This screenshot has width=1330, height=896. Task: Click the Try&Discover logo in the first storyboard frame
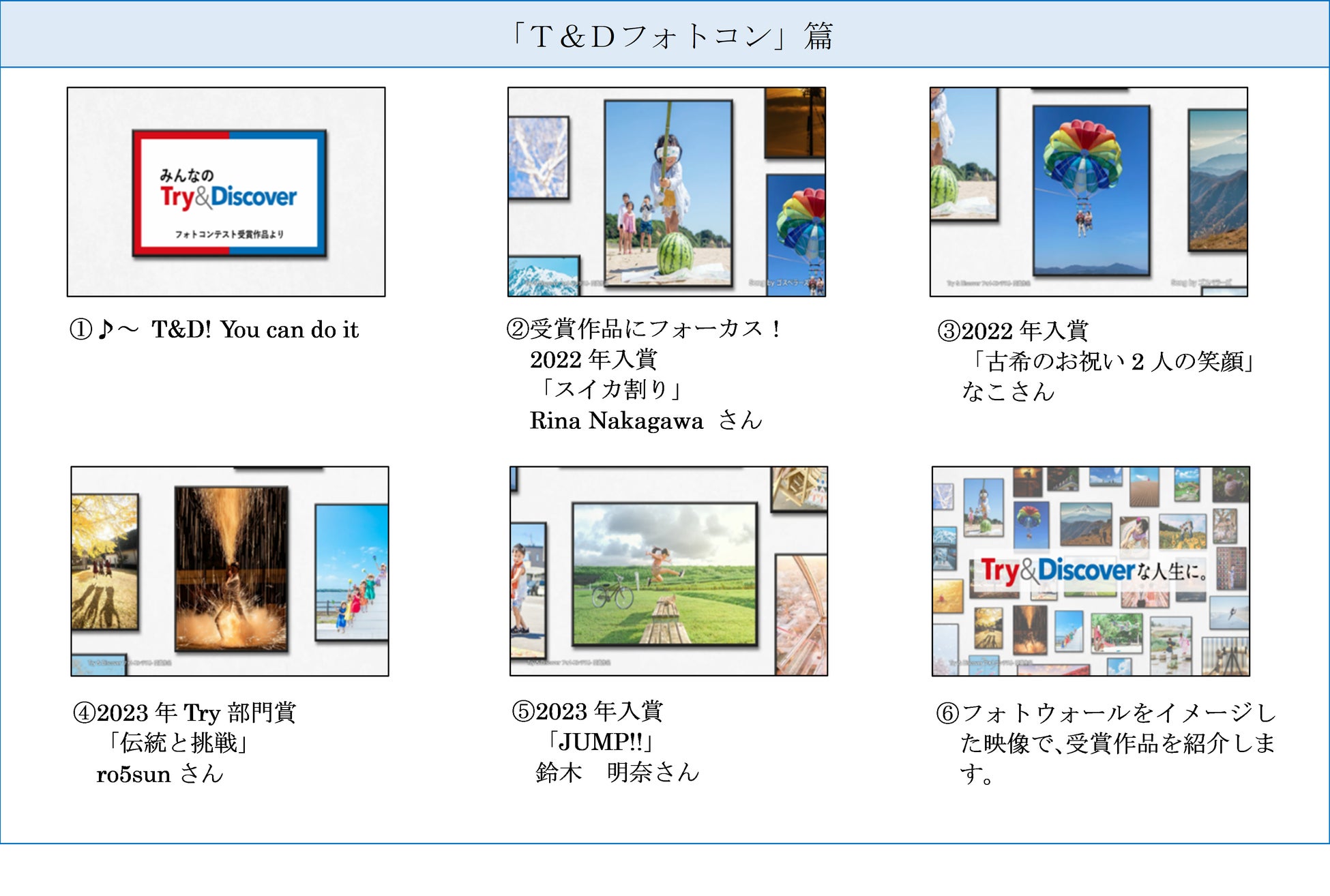coord(228,196)
